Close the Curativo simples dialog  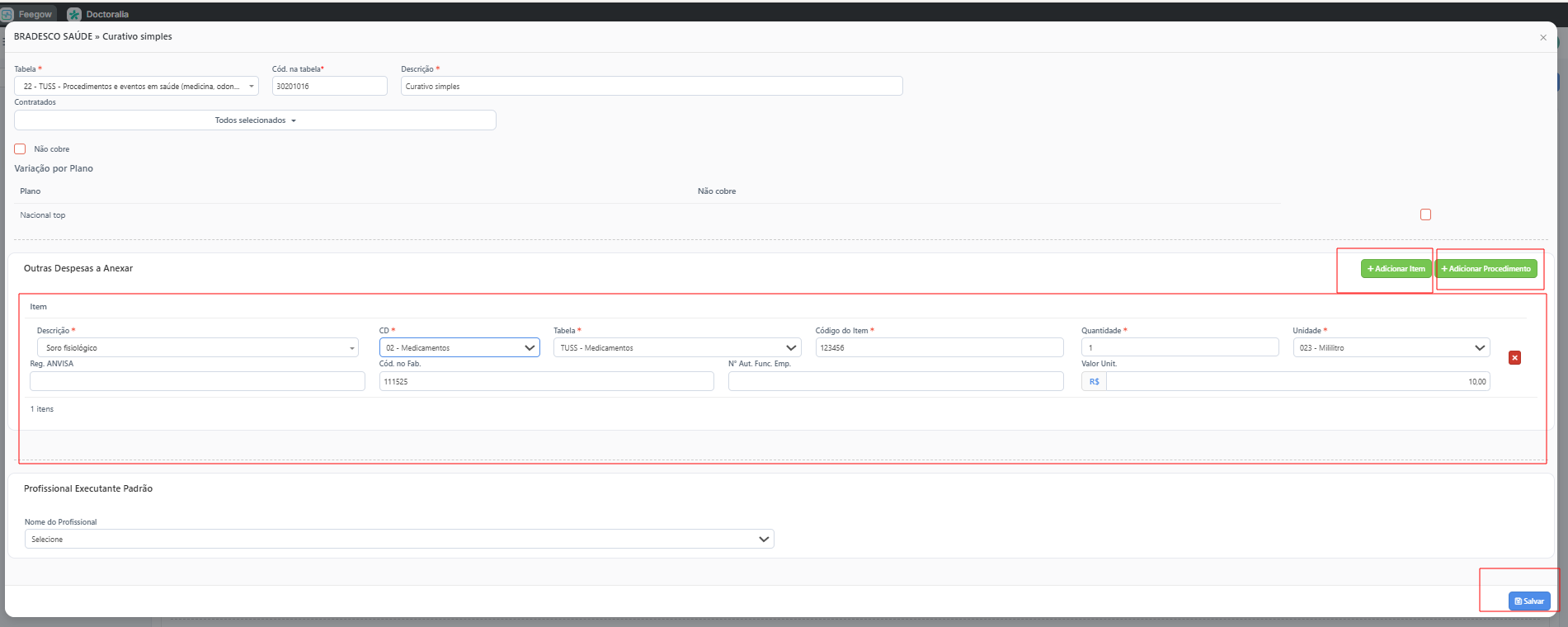(x=1543, y=37)
